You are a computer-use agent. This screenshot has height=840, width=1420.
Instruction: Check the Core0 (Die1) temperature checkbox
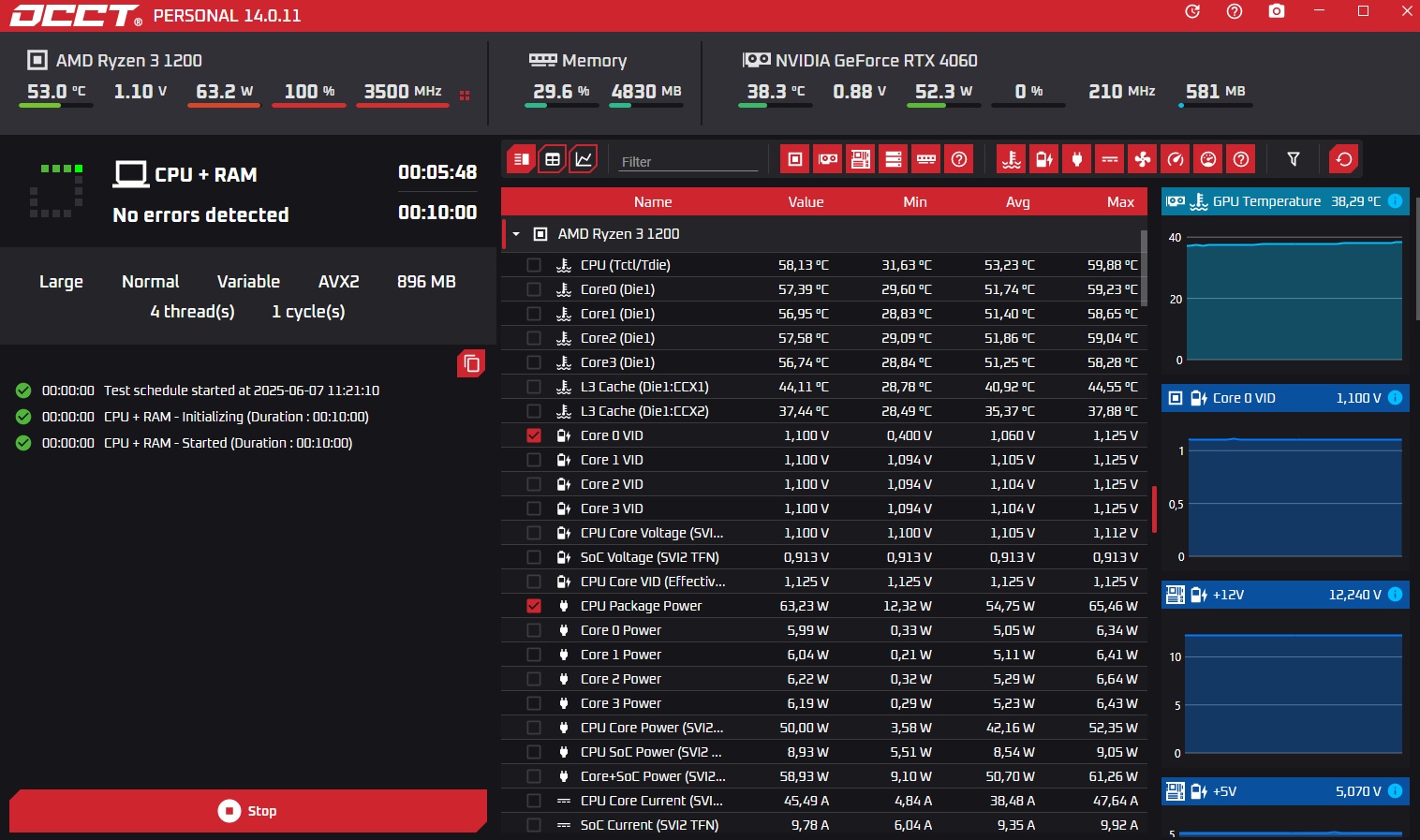pyautogui.click(x=534, y=289)
